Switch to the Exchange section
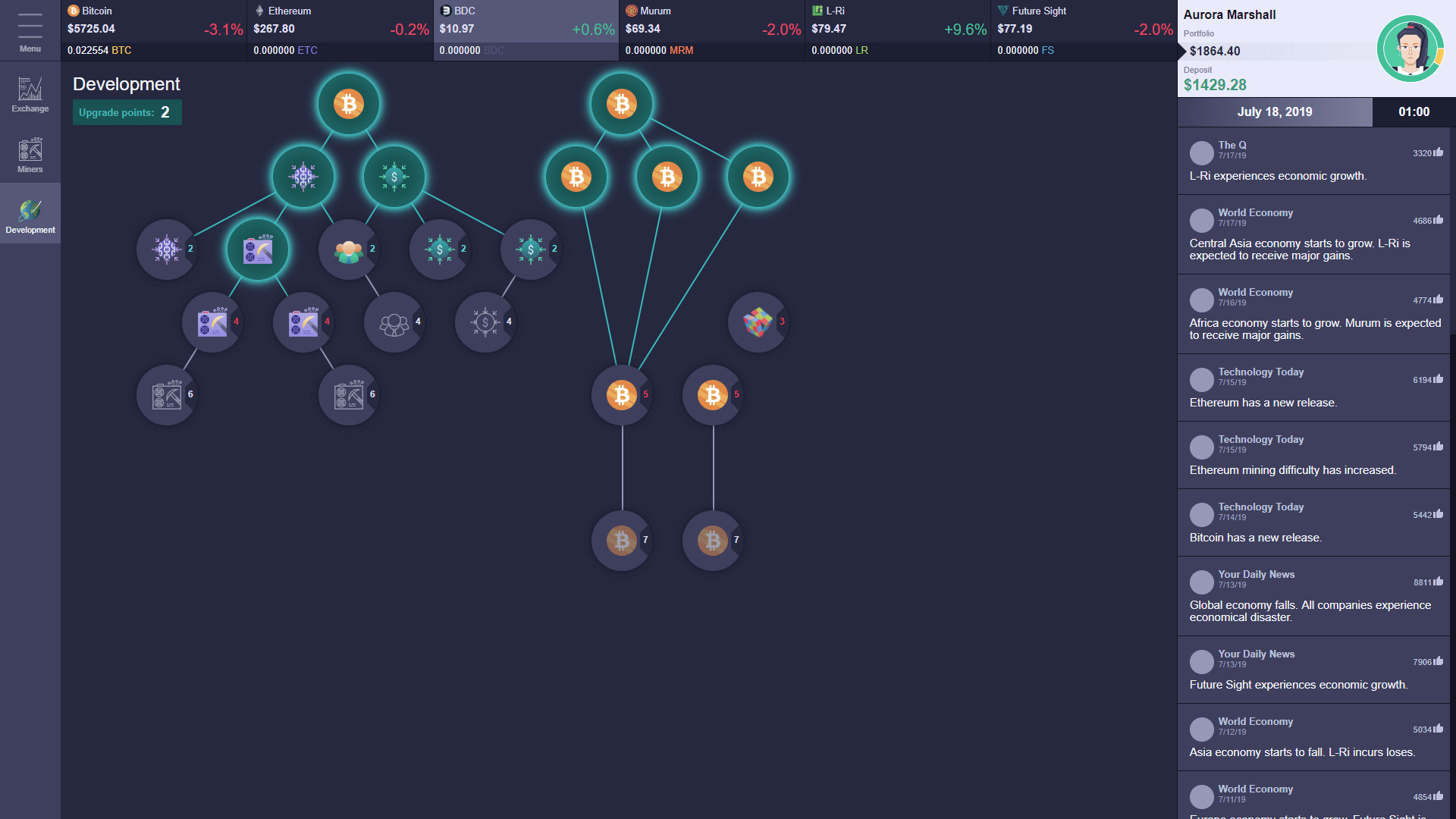The image size is (1456, 819). [x=30, y=95]
